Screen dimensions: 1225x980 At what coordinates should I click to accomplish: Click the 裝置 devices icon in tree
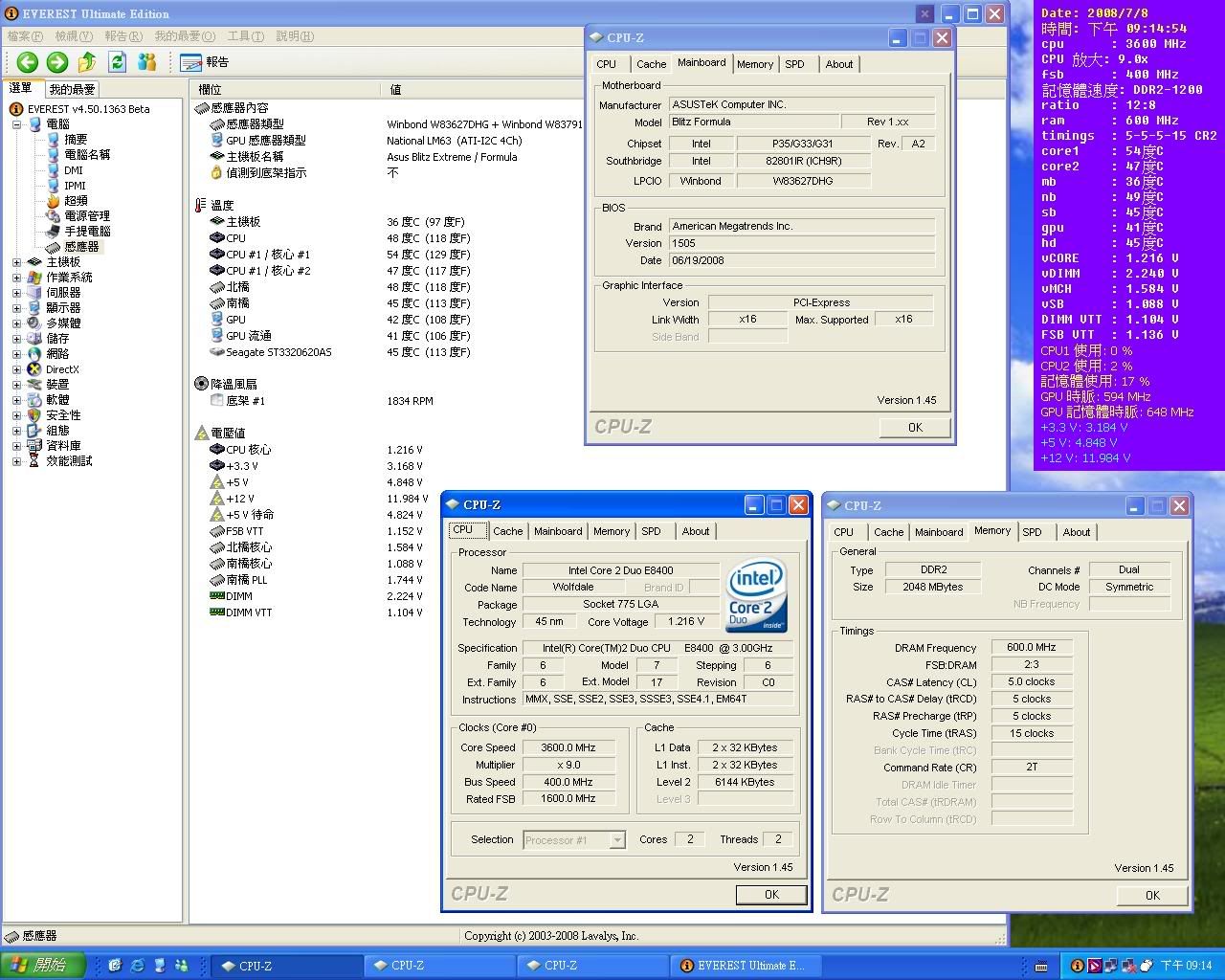point(34,385)
